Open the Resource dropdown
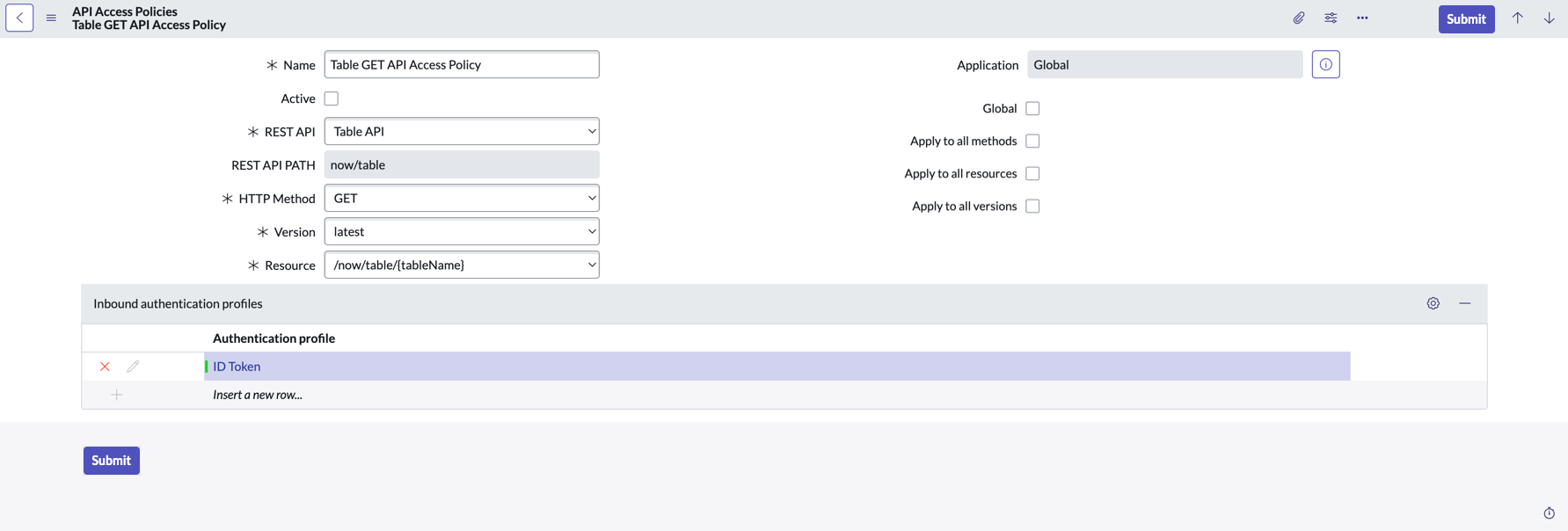 point(462,265)
